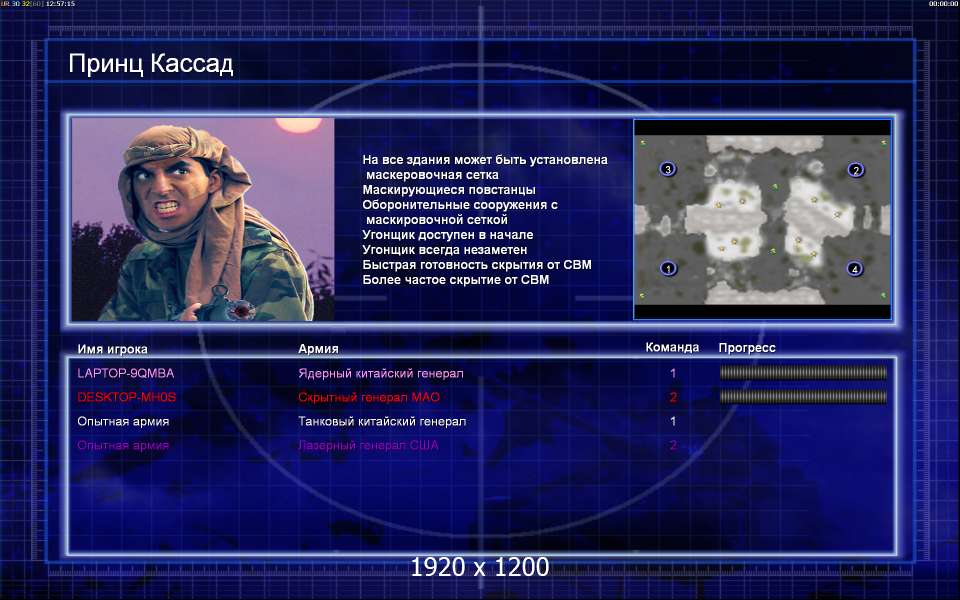This screenshot has height=600, width=960.
Task: Click army "Ядерный китайский генерал"
Action: [381, 373]
